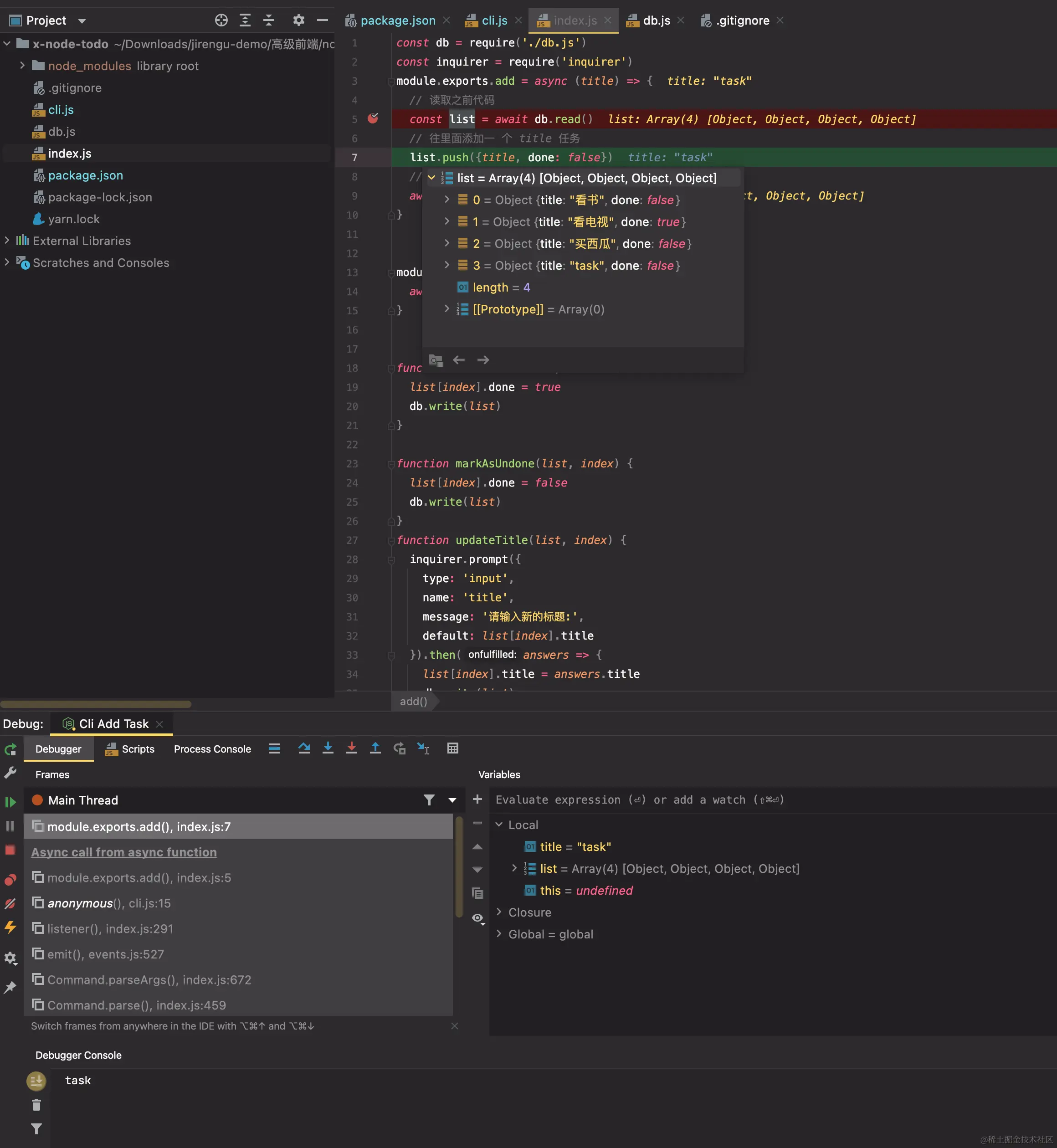Click the Force Step Into icon
Screen dimensions: 1057x1148
click(x=351, y=748)
